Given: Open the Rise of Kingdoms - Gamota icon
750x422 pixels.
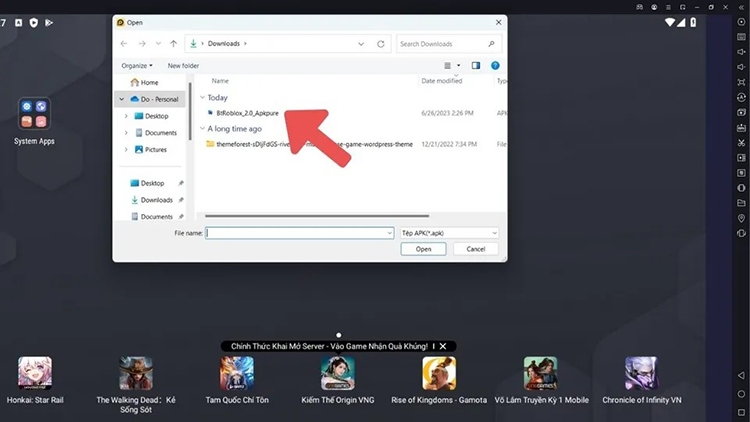Looking at the screenshot, I should point(439,373).
